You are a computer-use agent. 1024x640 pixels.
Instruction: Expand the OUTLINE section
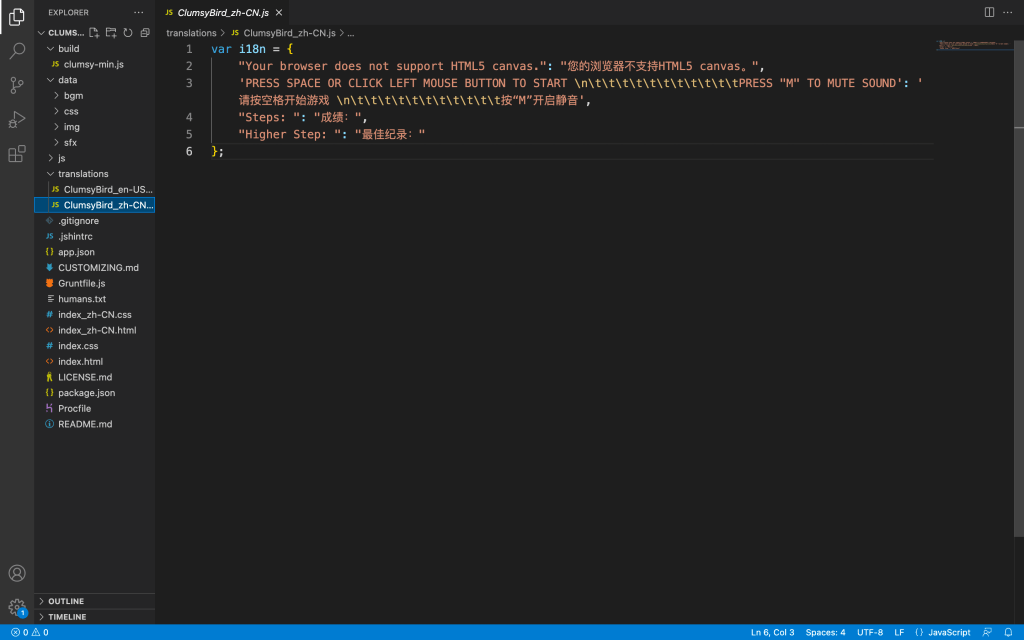click(66, 601)
